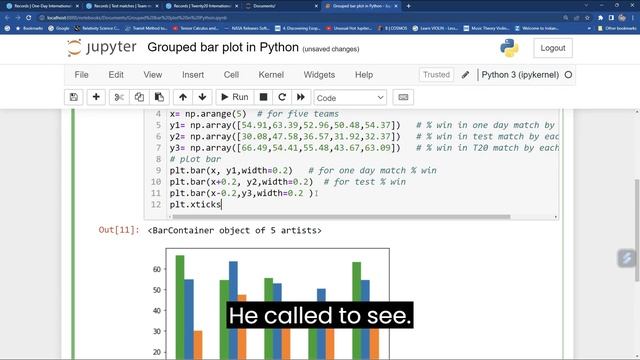Switch to the Records Twenty20 International tab
Viewport: 640px width, 360px height.
tap(202, 6)
